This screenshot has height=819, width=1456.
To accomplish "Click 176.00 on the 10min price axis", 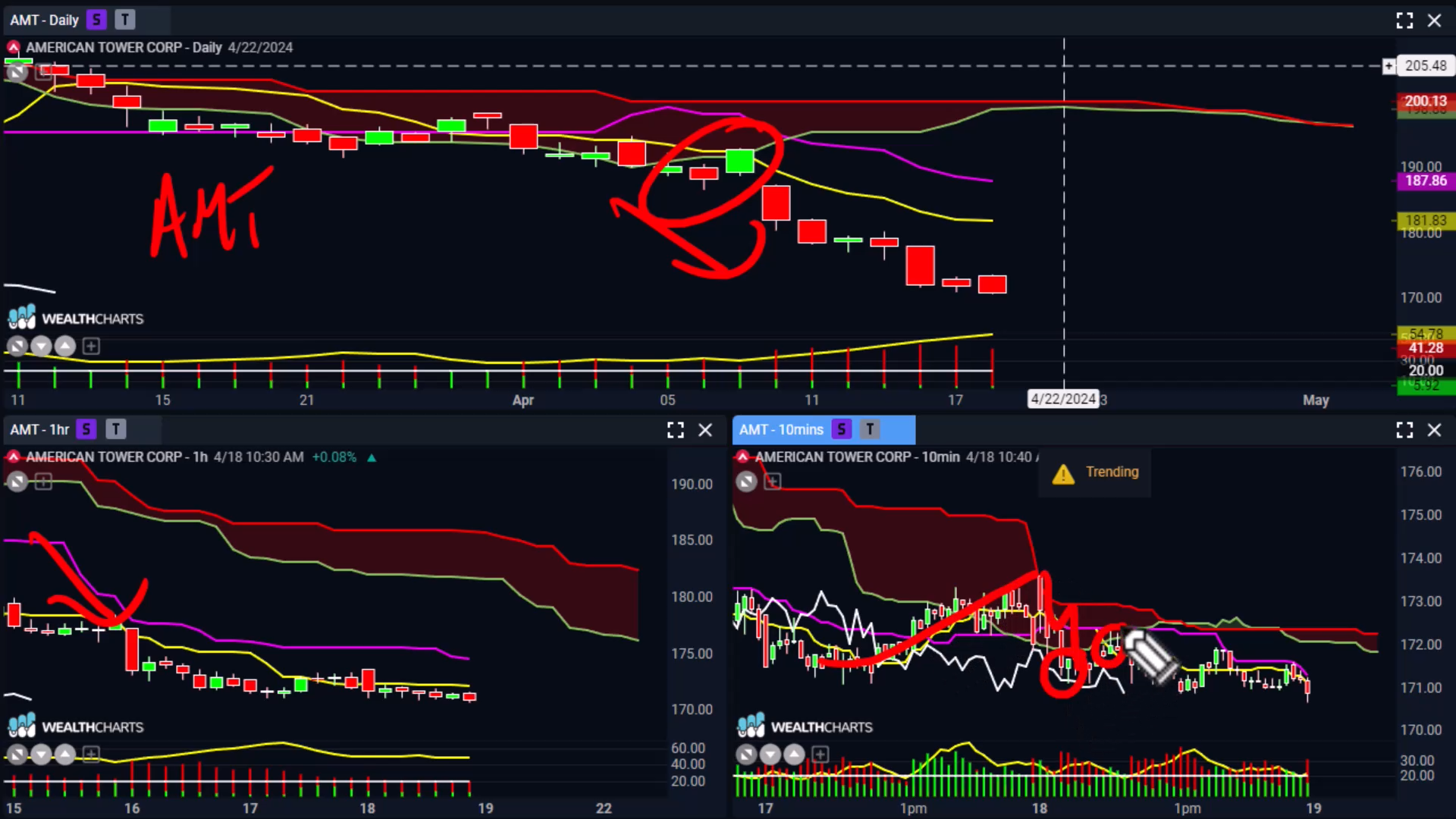I will (x=1421, y=472).
